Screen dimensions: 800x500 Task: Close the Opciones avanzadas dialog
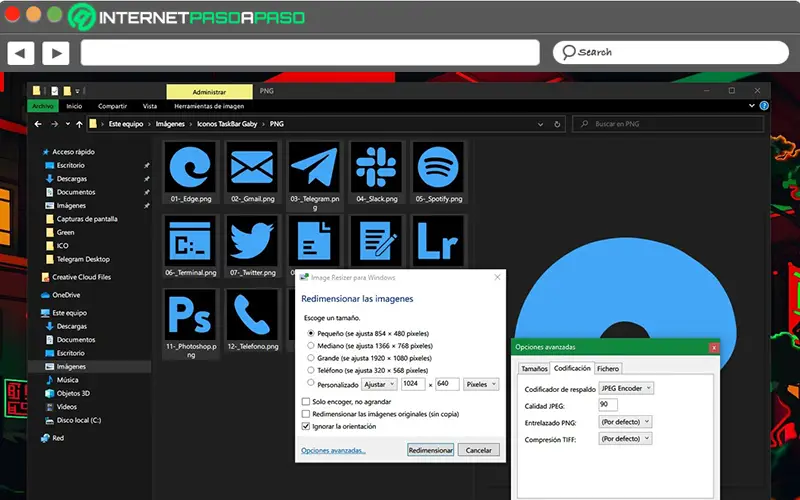point(714,347)
